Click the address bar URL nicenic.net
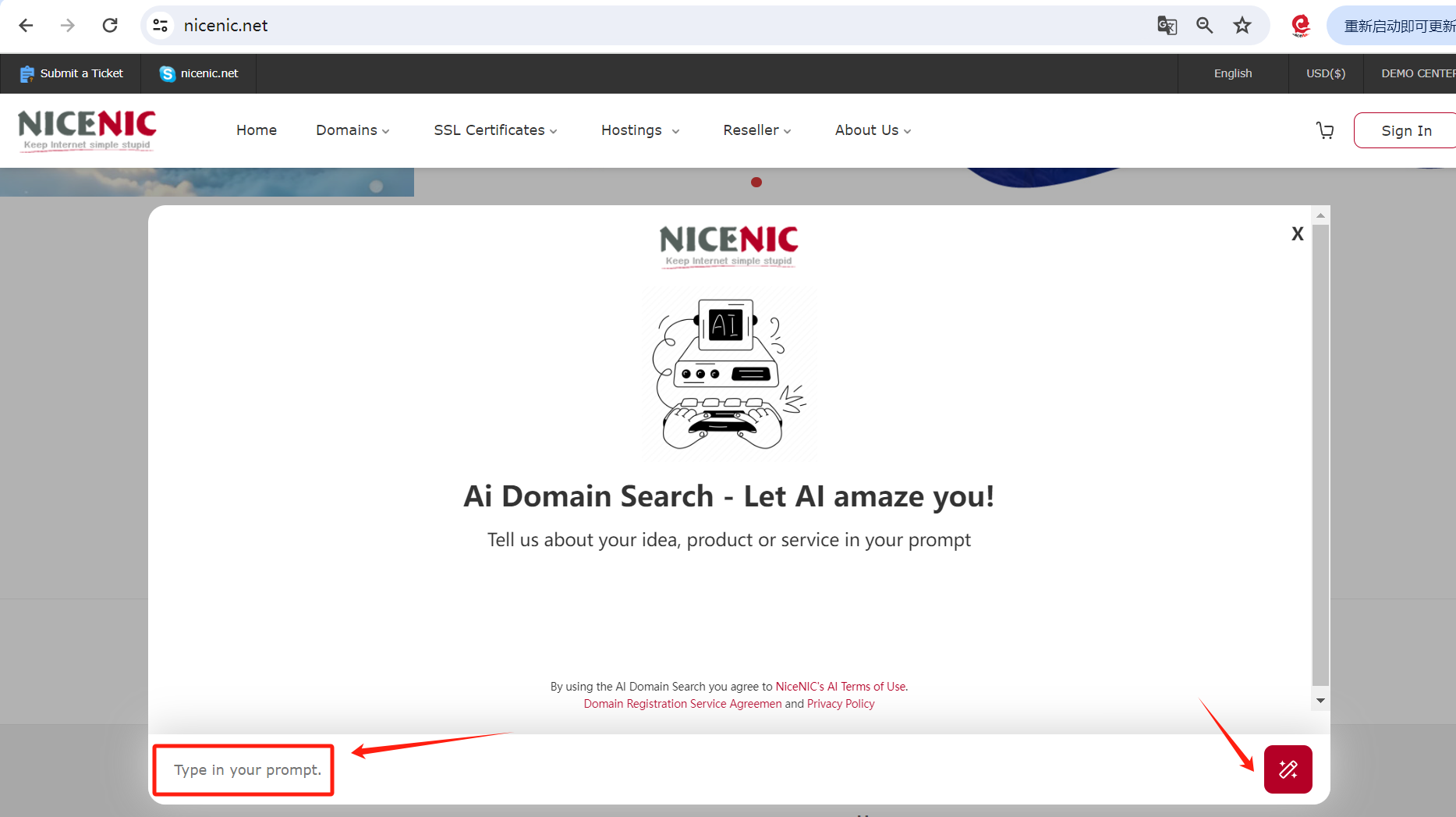The image size is (1456, 817). tap(225, 26)
